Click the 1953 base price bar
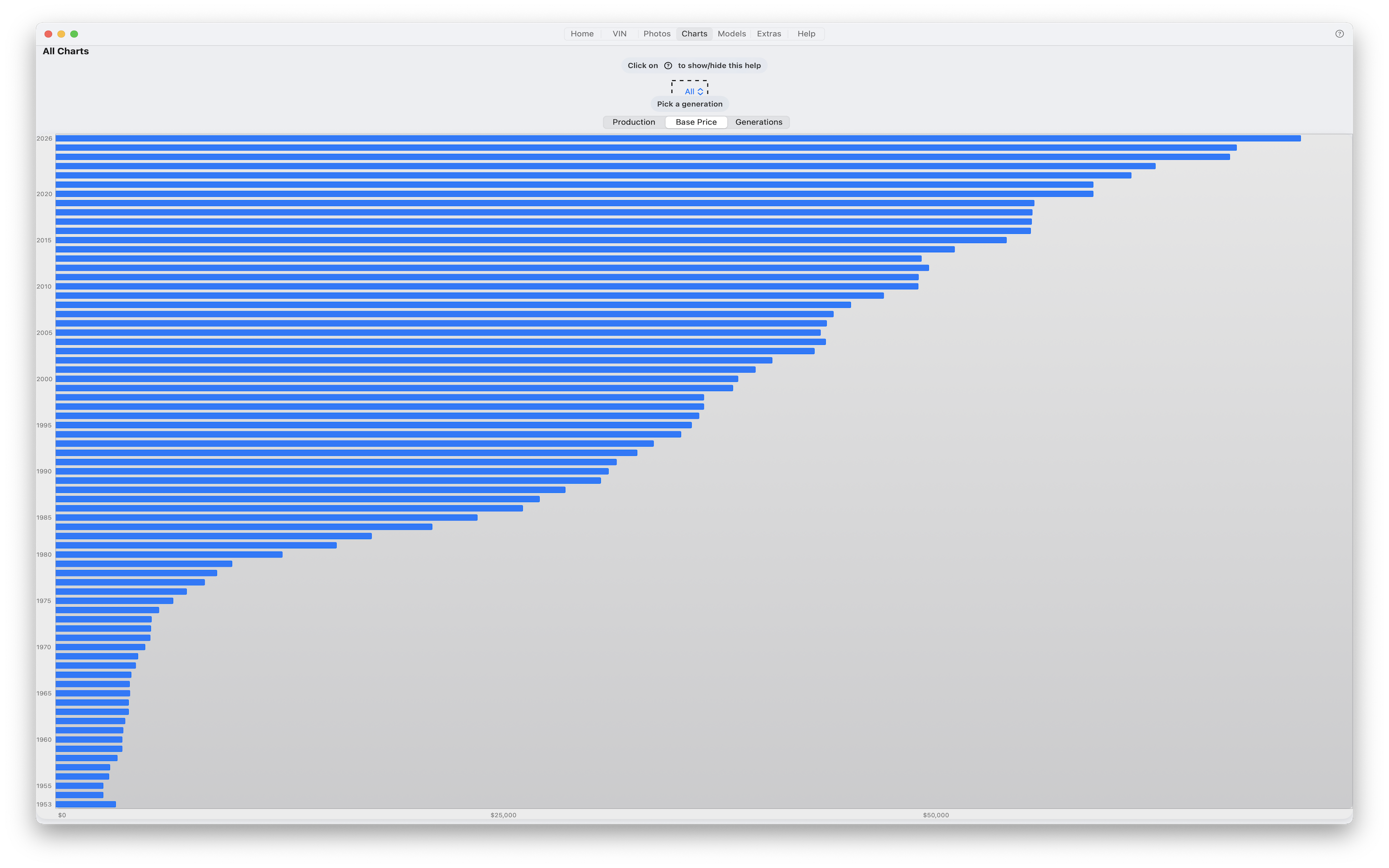The width and height of the screenshot is (1389, 868). (x=85, y=804)
